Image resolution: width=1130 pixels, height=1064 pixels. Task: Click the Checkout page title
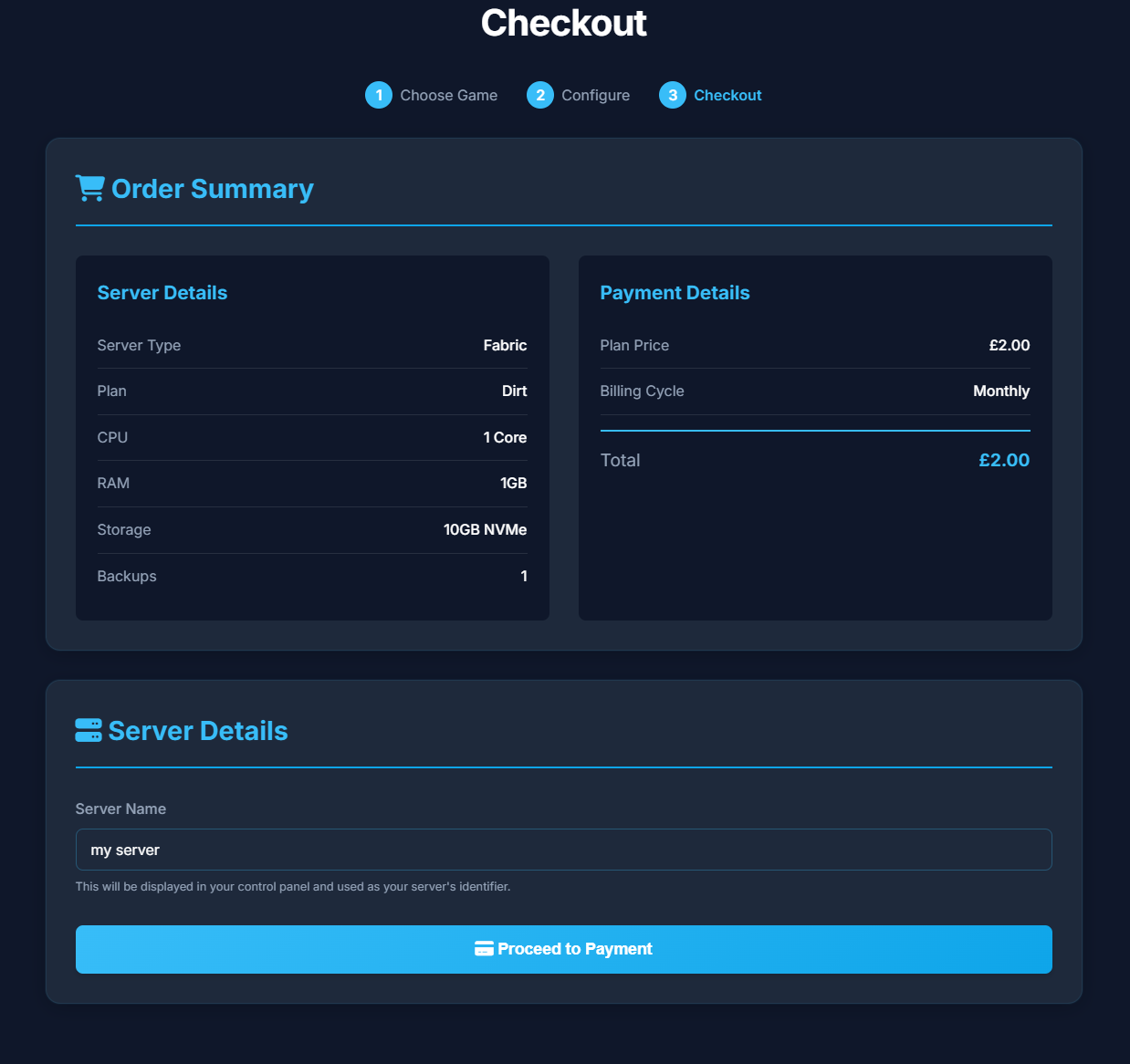(x=564, y=22)
